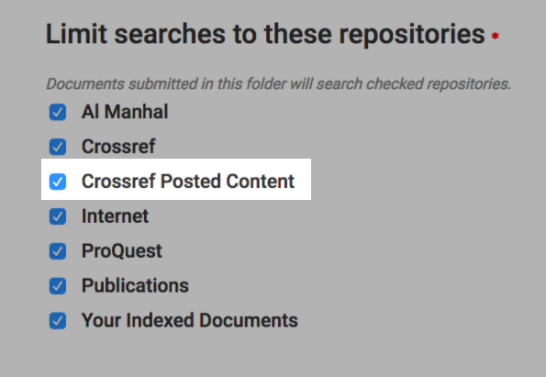The width and height of the screenshot is (546, 377).
Task: Click the word Documents in italic hint
Action: tap(85, 84)
